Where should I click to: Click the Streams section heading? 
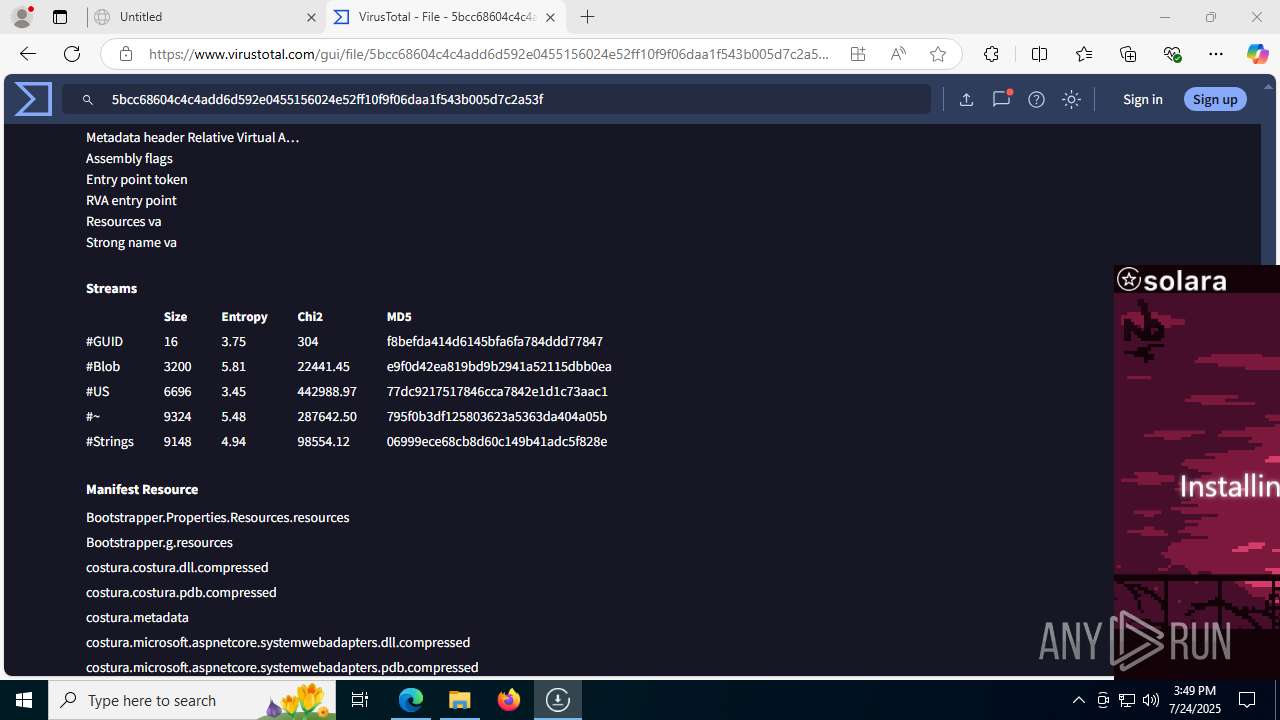click(x=111, y=288)
